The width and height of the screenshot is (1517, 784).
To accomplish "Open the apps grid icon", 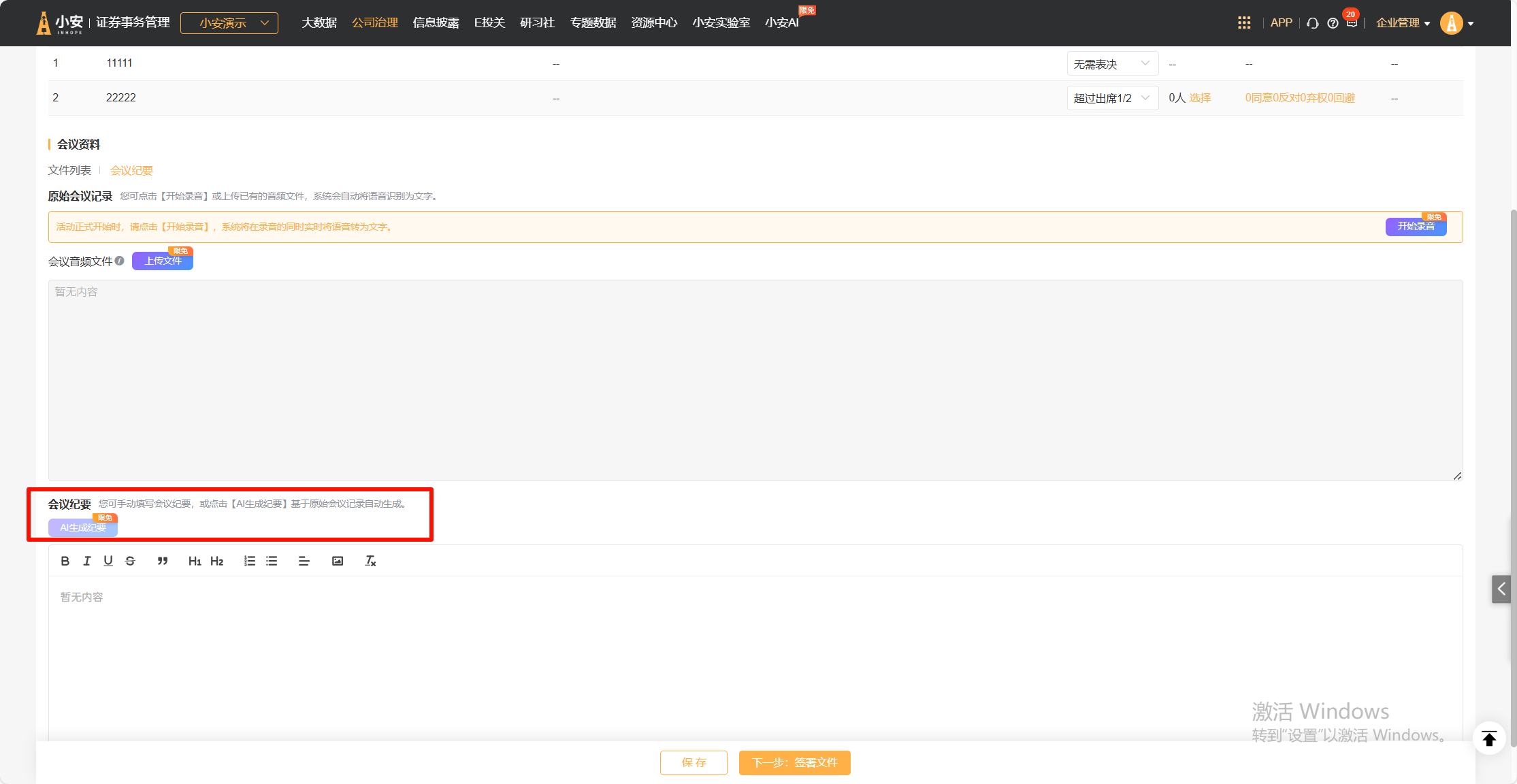I will pyautogui.click(x=1244, y=23).
